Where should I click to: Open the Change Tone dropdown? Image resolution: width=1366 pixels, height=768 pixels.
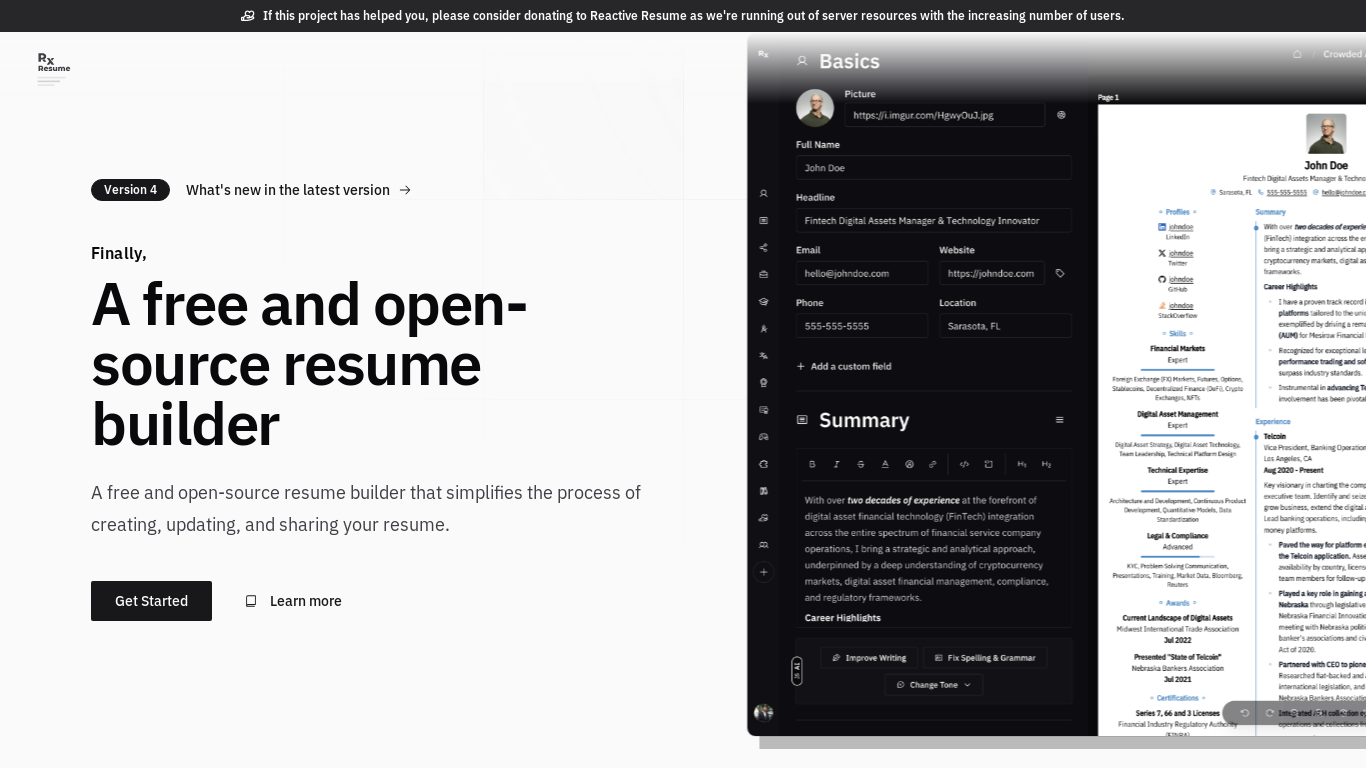click(934, 685)
